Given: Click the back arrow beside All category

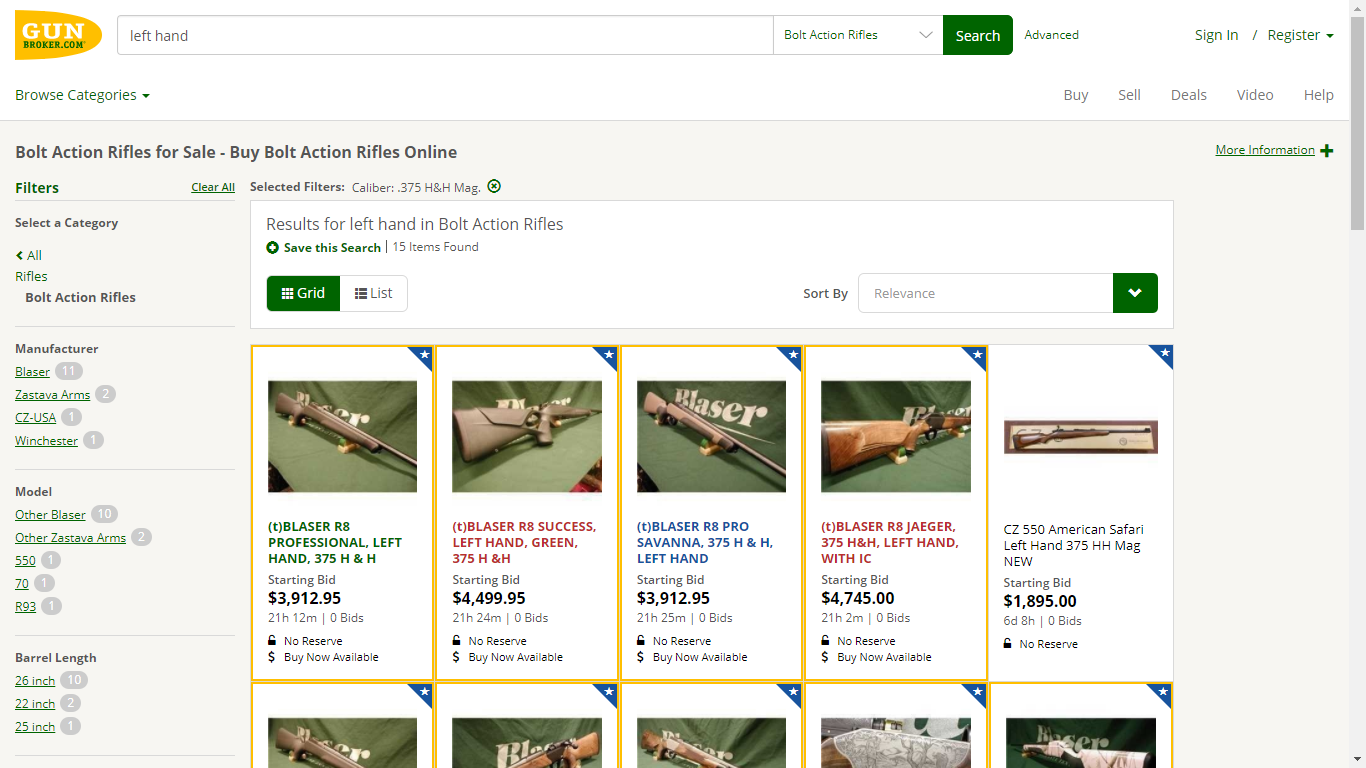Looking at the screenshot, I should click(x=19, y=255).
